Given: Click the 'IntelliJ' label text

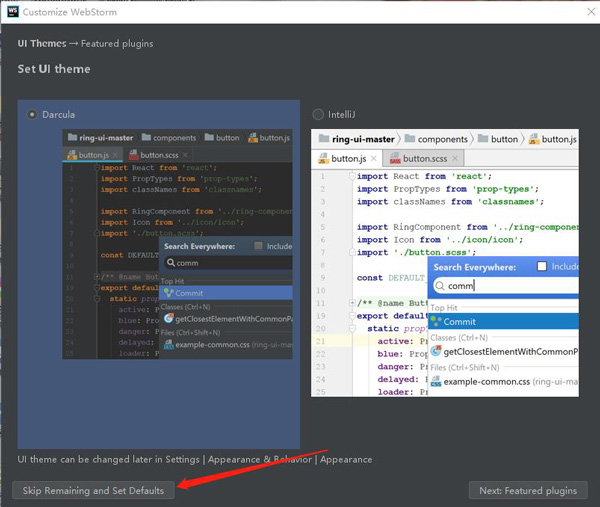Looking at the screenshot, I should click(342, 114).
